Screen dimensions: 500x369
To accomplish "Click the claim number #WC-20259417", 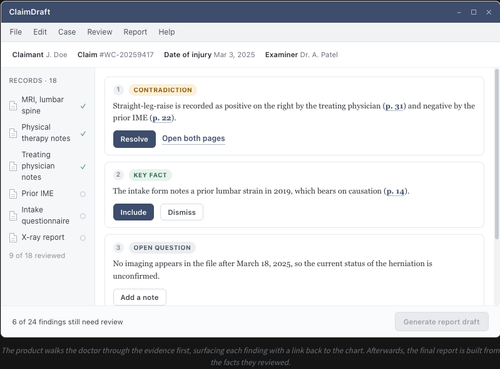I will (x=127, y=55).
